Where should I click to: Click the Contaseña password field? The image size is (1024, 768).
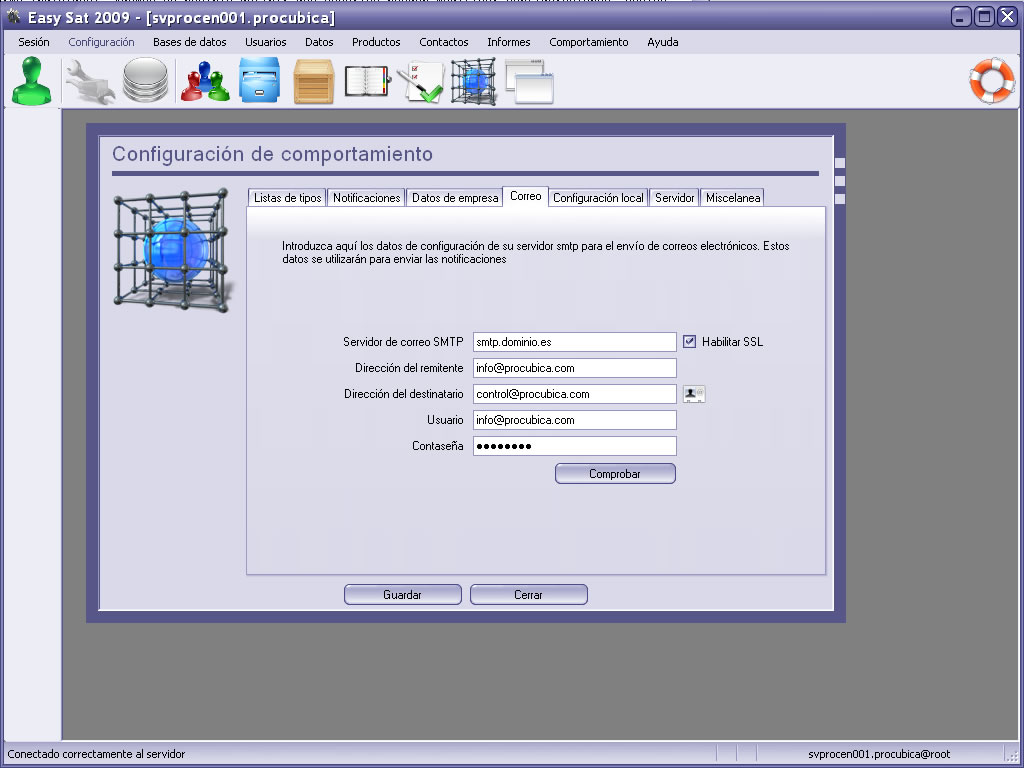(575, 446)
